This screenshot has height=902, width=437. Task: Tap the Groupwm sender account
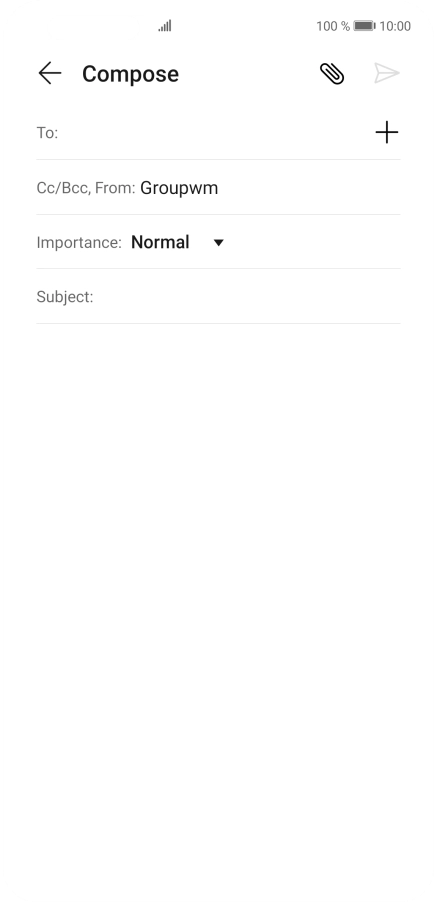[179, 188]
